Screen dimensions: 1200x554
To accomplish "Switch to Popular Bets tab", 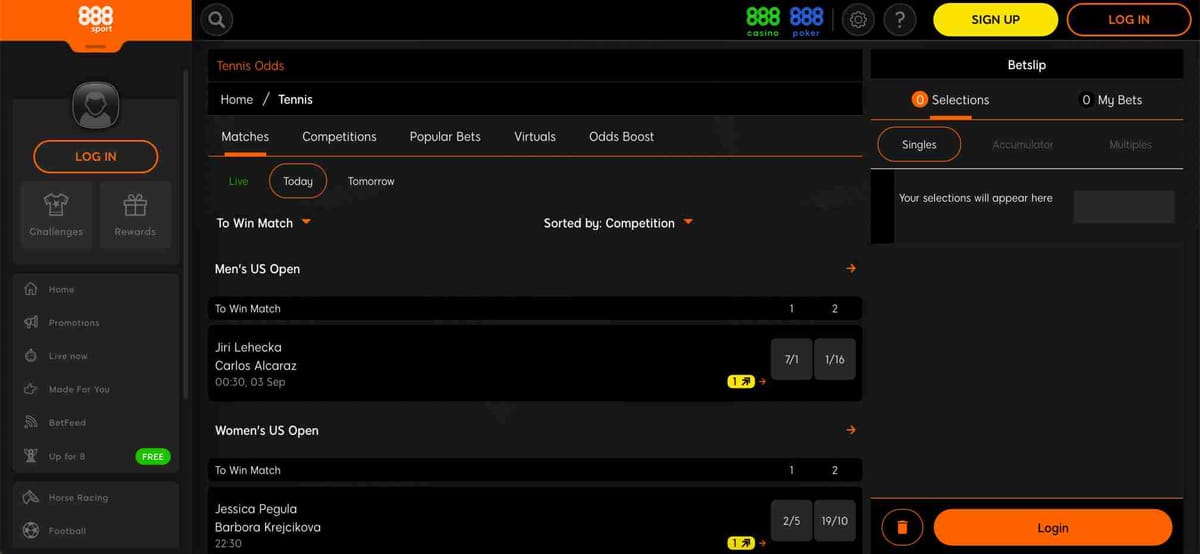I will click(x=445, y=137).
